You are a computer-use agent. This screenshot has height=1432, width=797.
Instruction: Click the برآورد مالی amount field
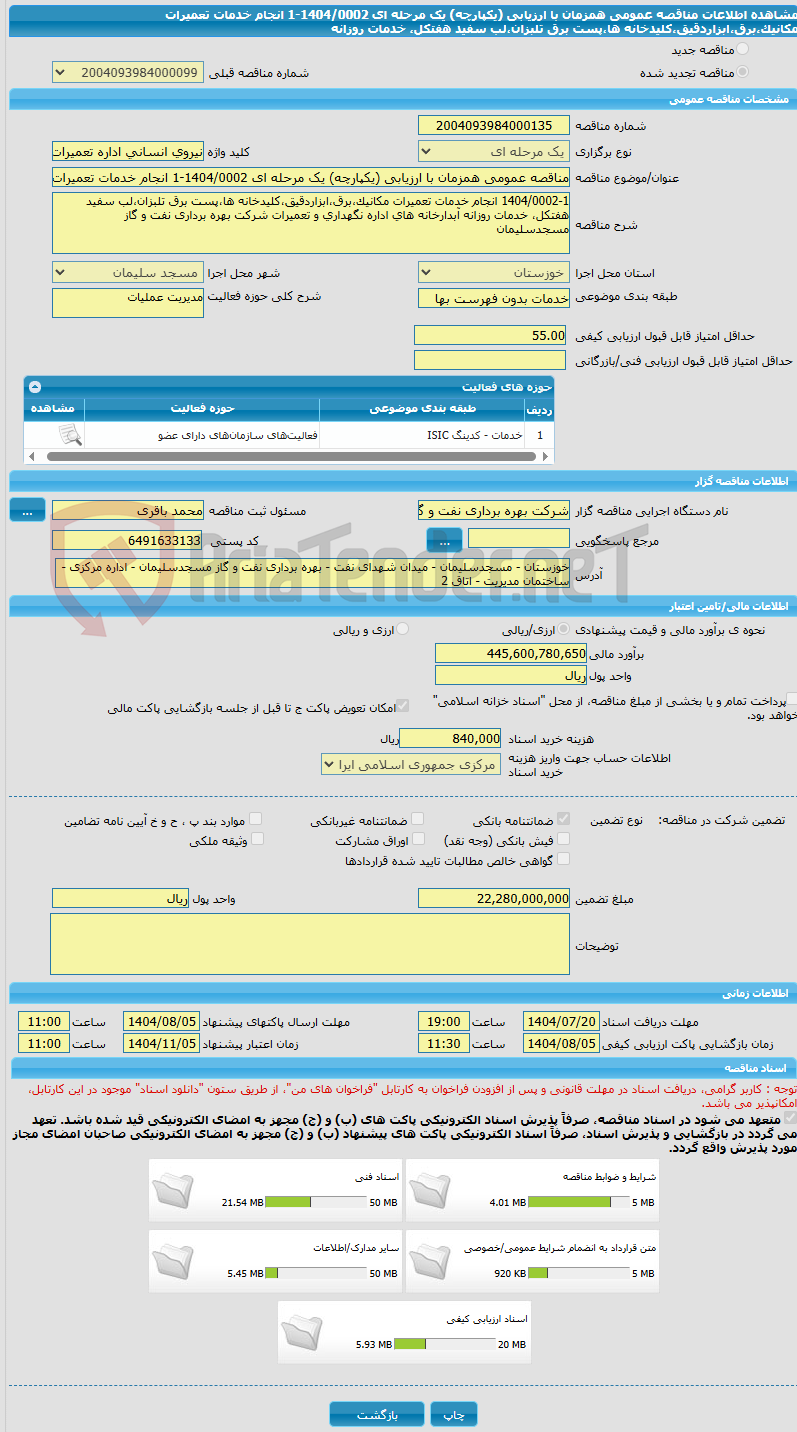(x=511, y=653)
